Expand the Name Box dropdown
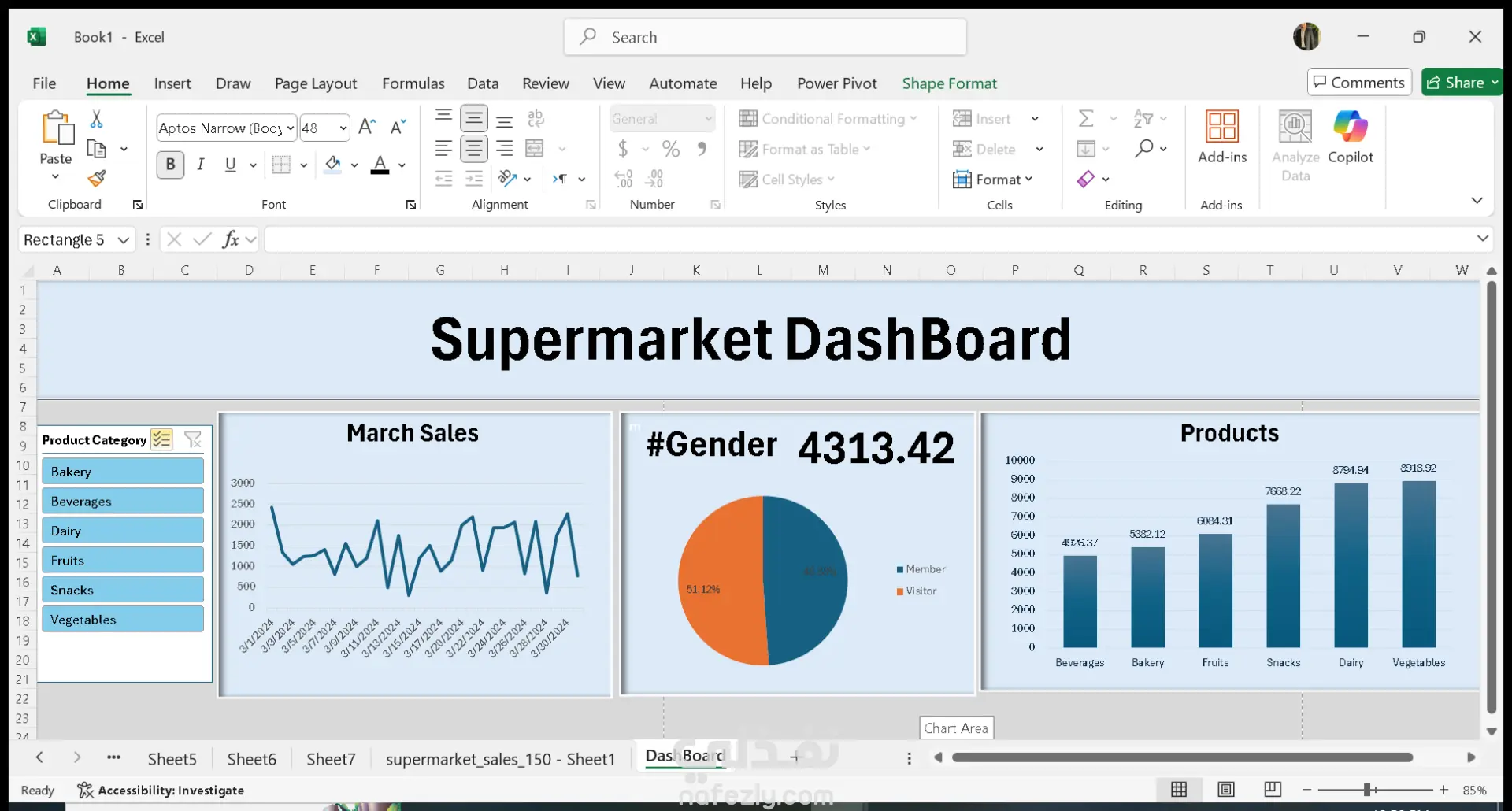Image resolution: width=1512 pixels, height=811 pixels. click(x=123, y=239)
